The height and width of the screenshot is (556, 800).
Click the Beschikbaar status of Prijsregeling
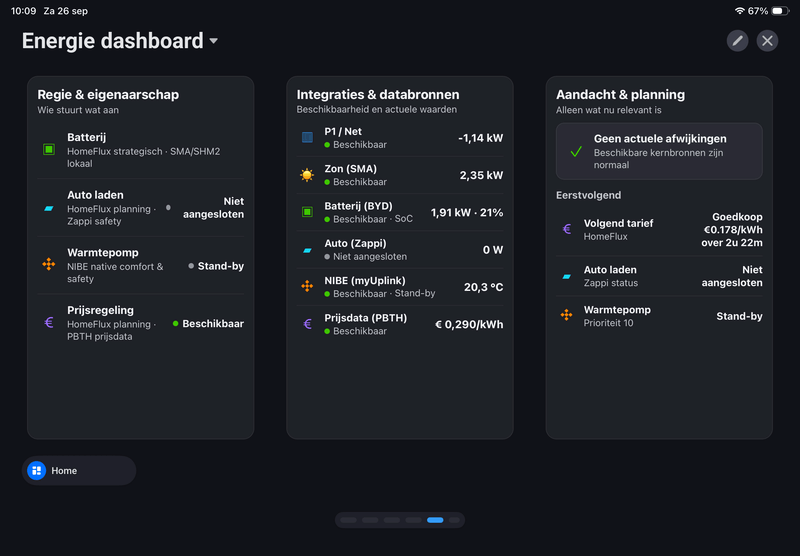click(x=213, y=323)
